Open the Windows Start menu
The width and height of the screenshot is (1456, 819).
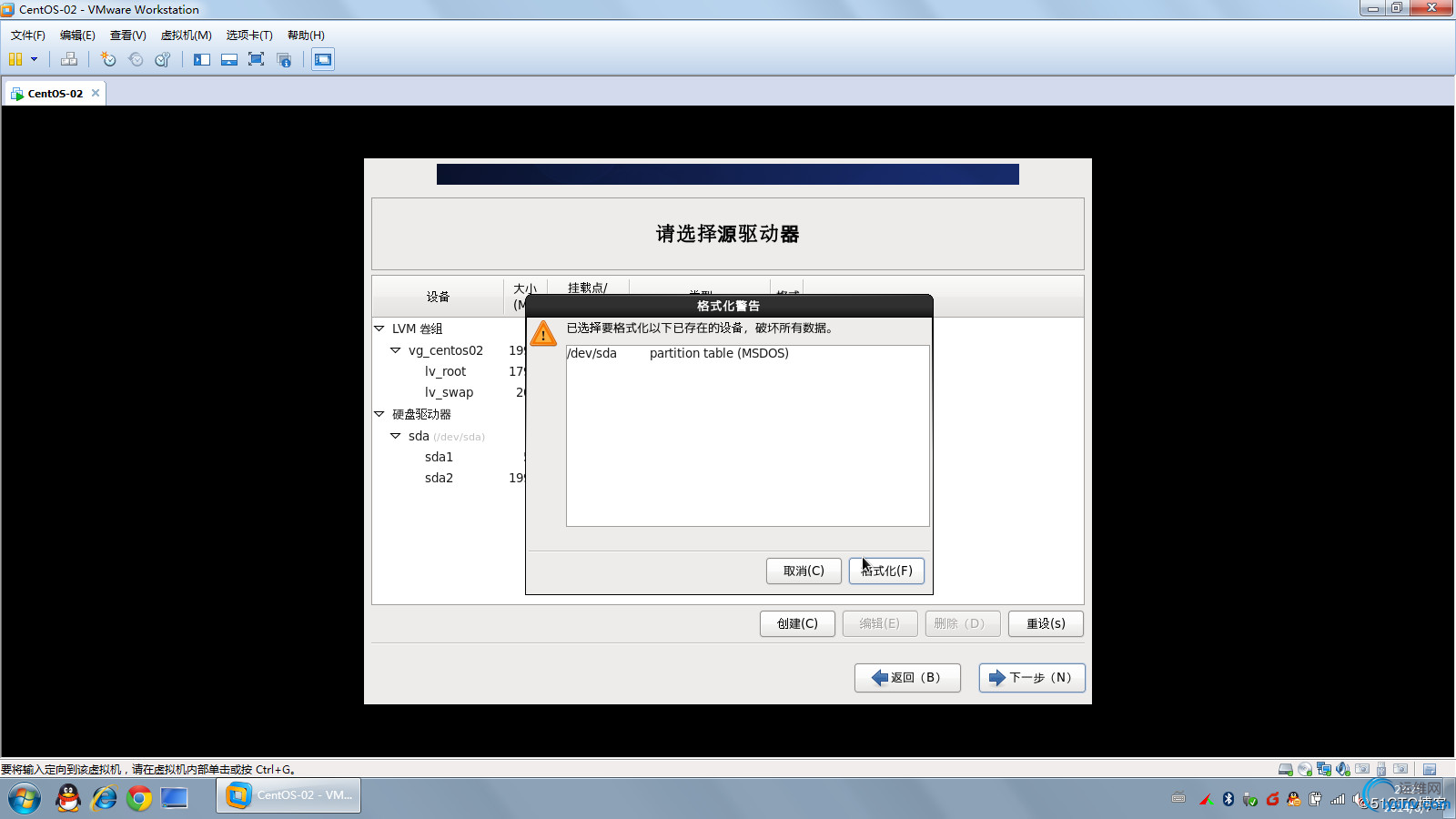(25, 798)
